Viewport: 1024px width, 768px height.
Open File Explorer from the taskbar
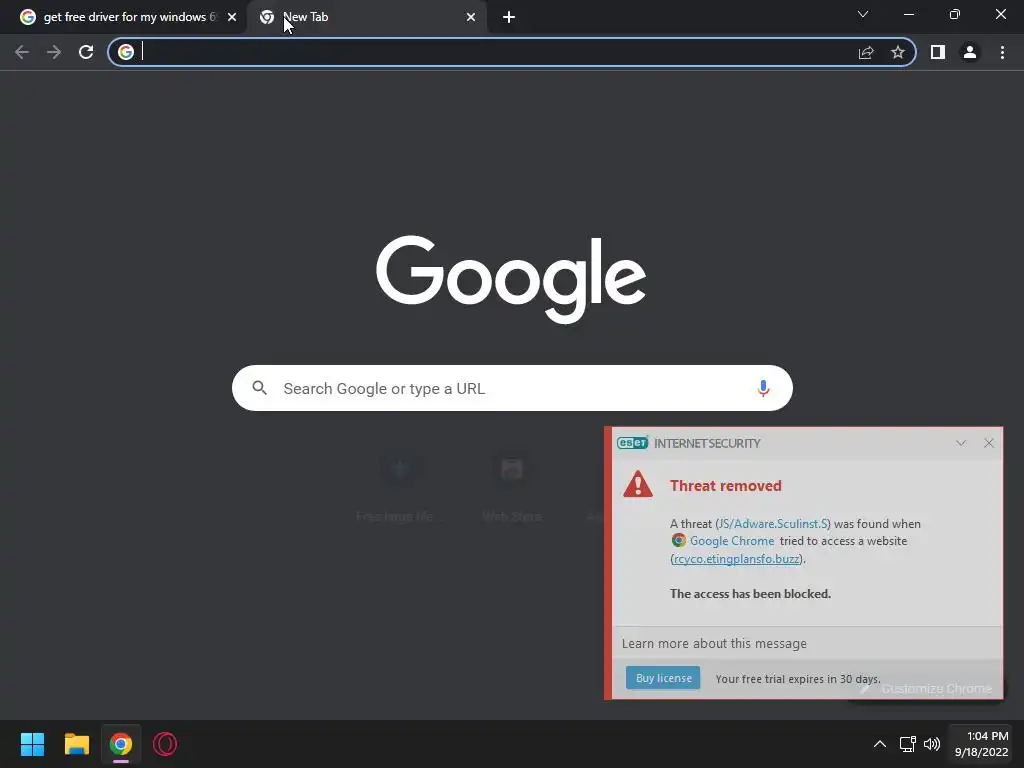(76, 744)
